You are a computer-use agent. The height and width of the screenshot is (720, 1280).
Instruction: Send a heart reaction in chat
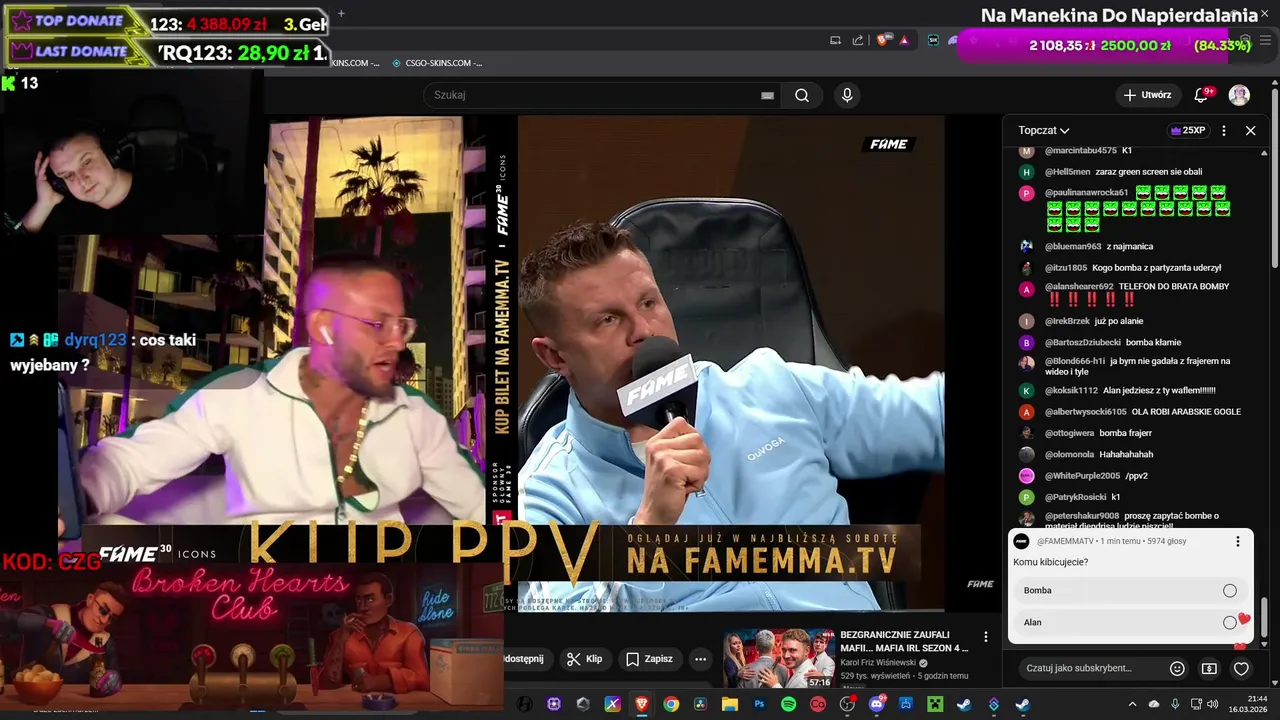[x=1241, y=668]
